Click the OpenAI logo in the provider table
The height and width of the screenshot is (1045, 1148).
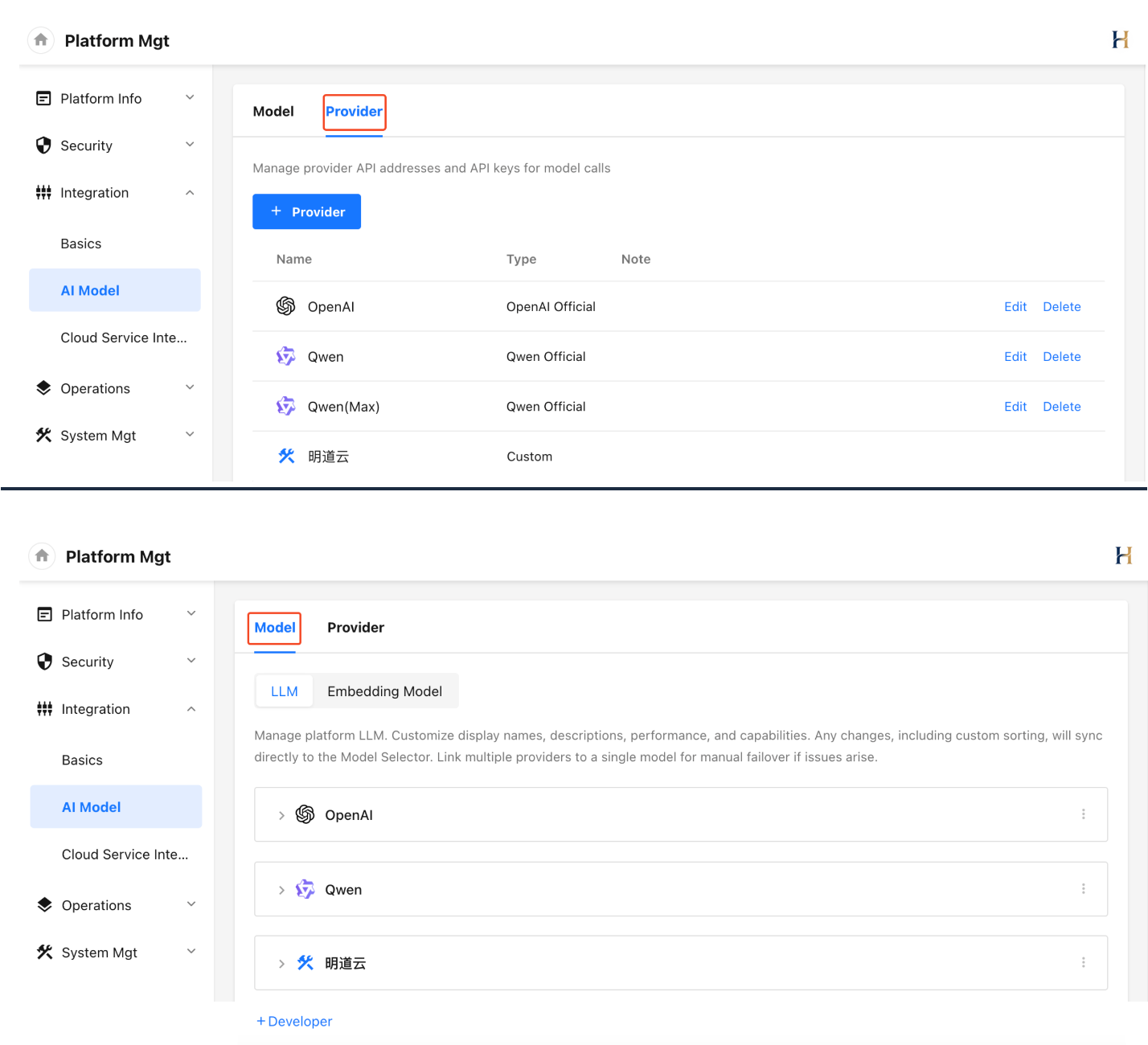[285, 306]
